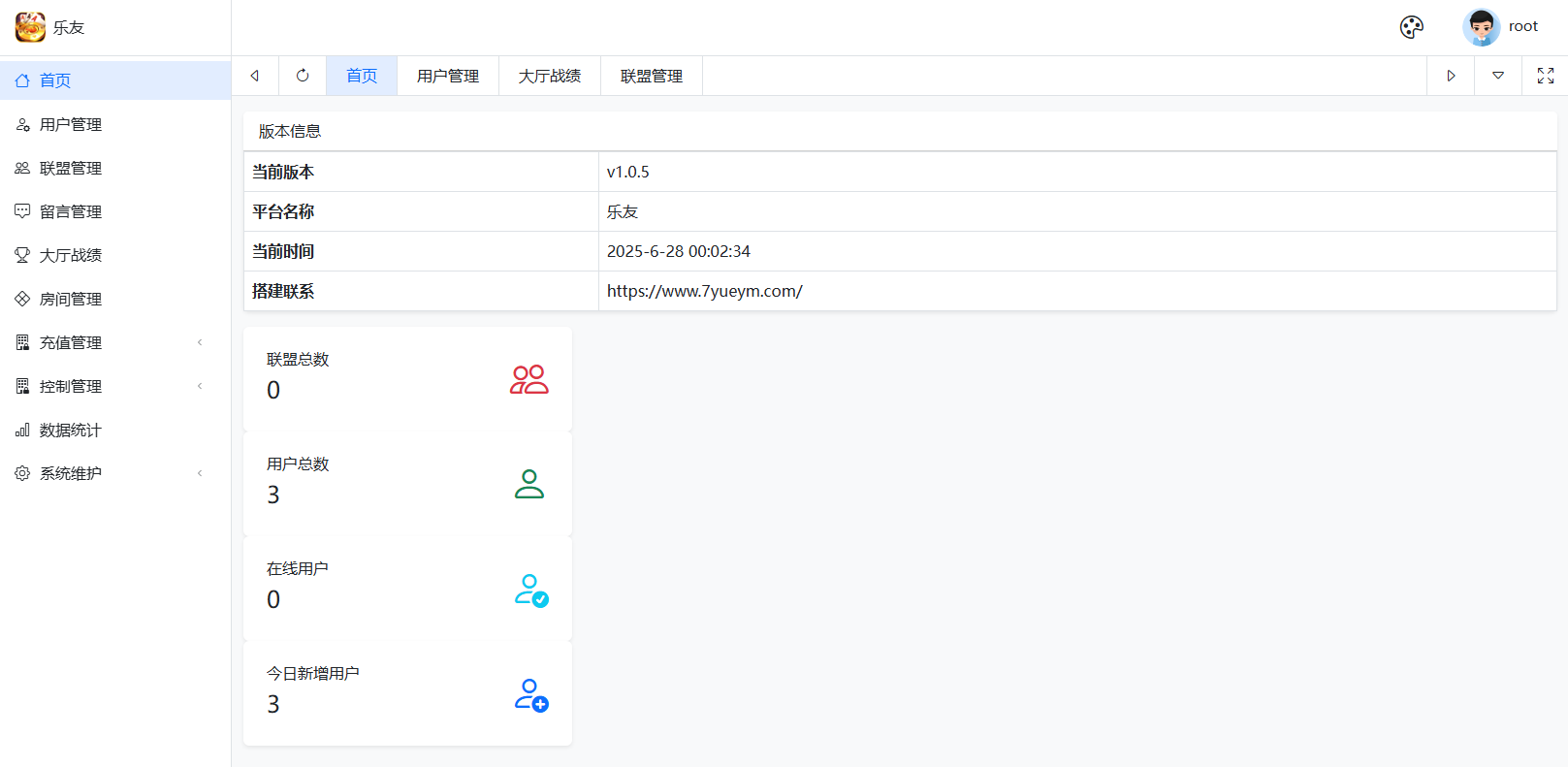Screen dimensions: 1568x767
Task: Expand the 控制管理 sidebar submenu
Action: click(x=71, y=386)
